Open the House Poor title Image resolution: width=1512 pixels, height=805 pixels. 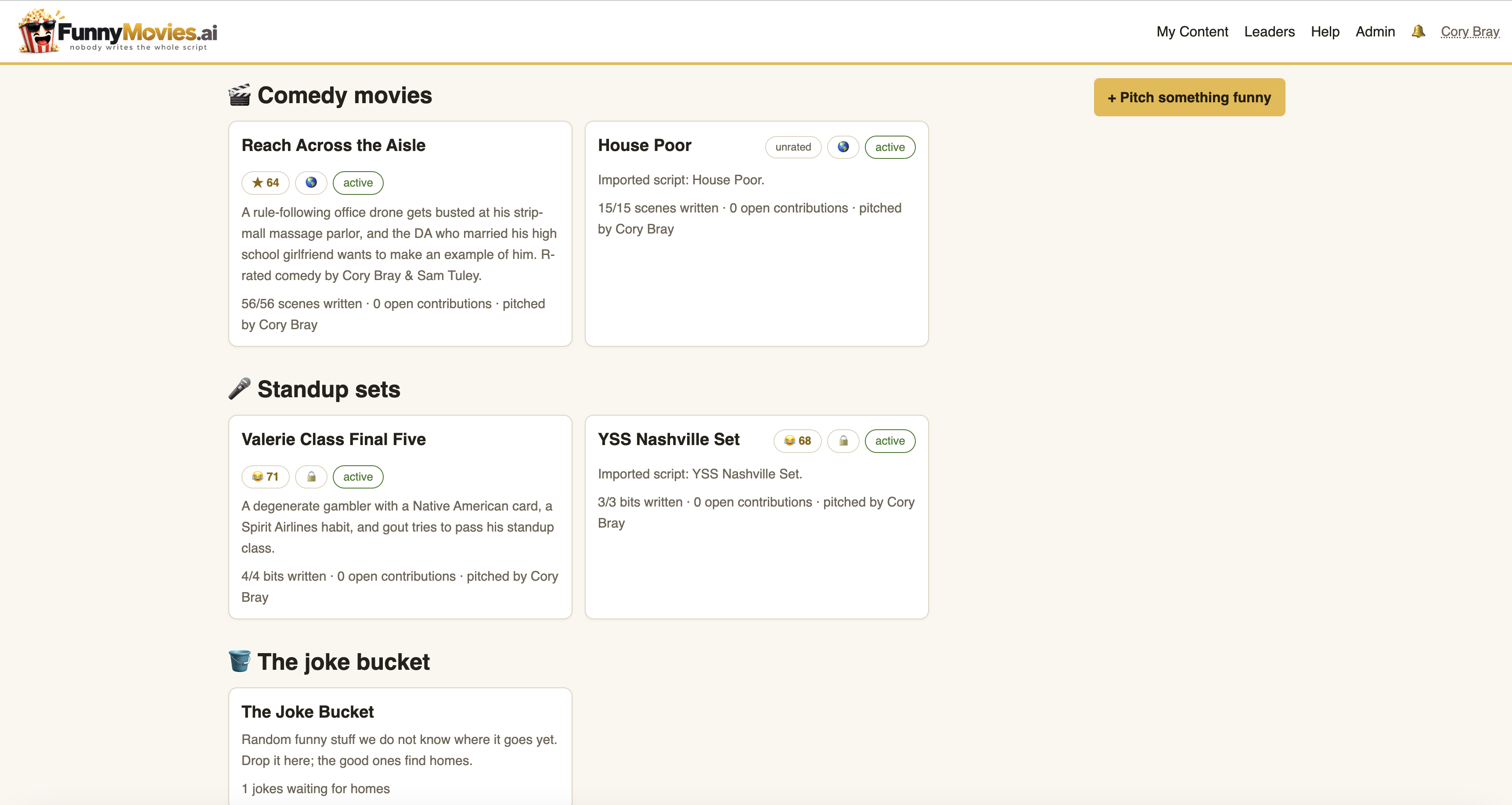(x=644, y=145)
